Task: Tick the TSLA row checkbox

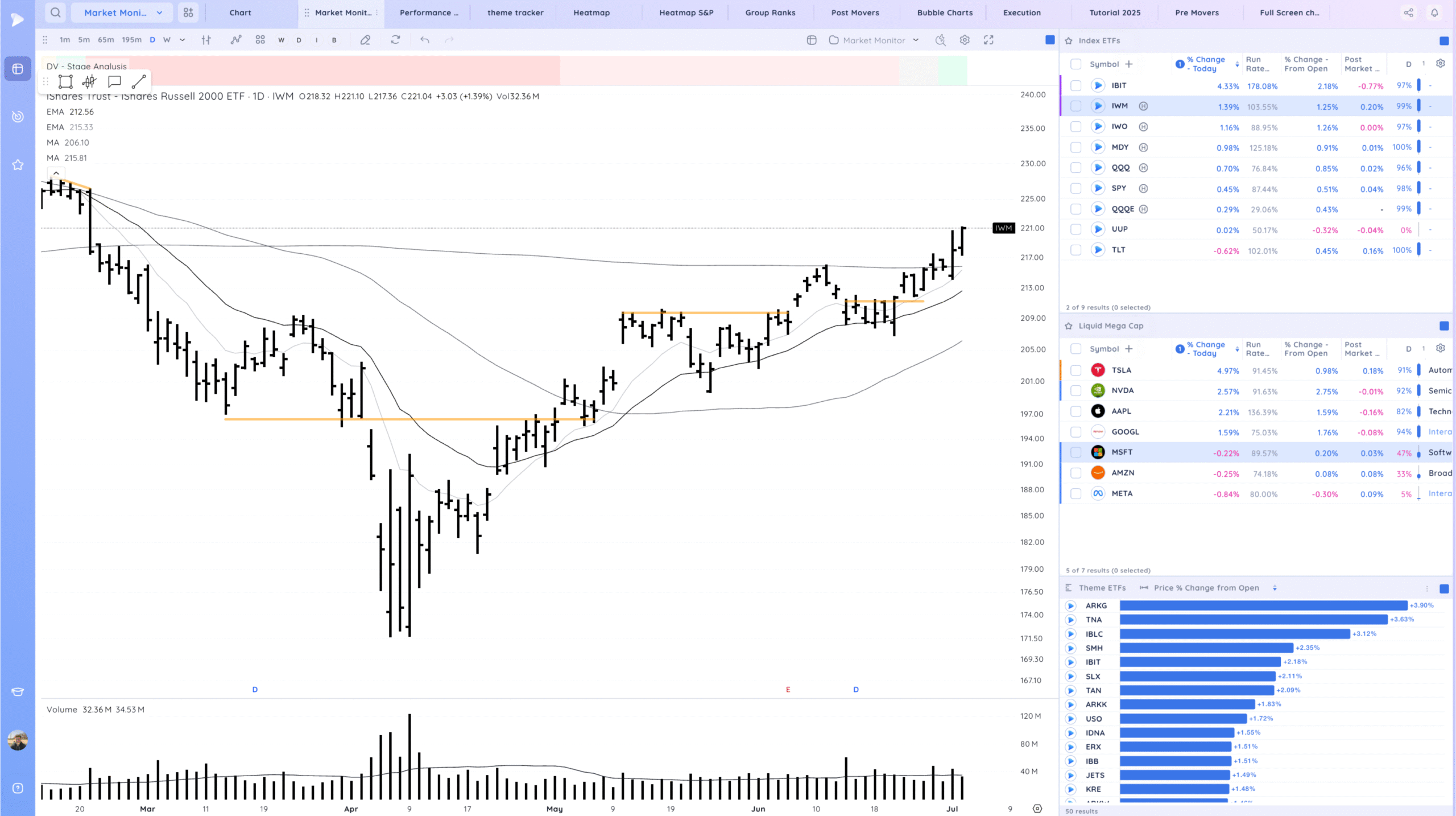Action: coord(1076,370)
